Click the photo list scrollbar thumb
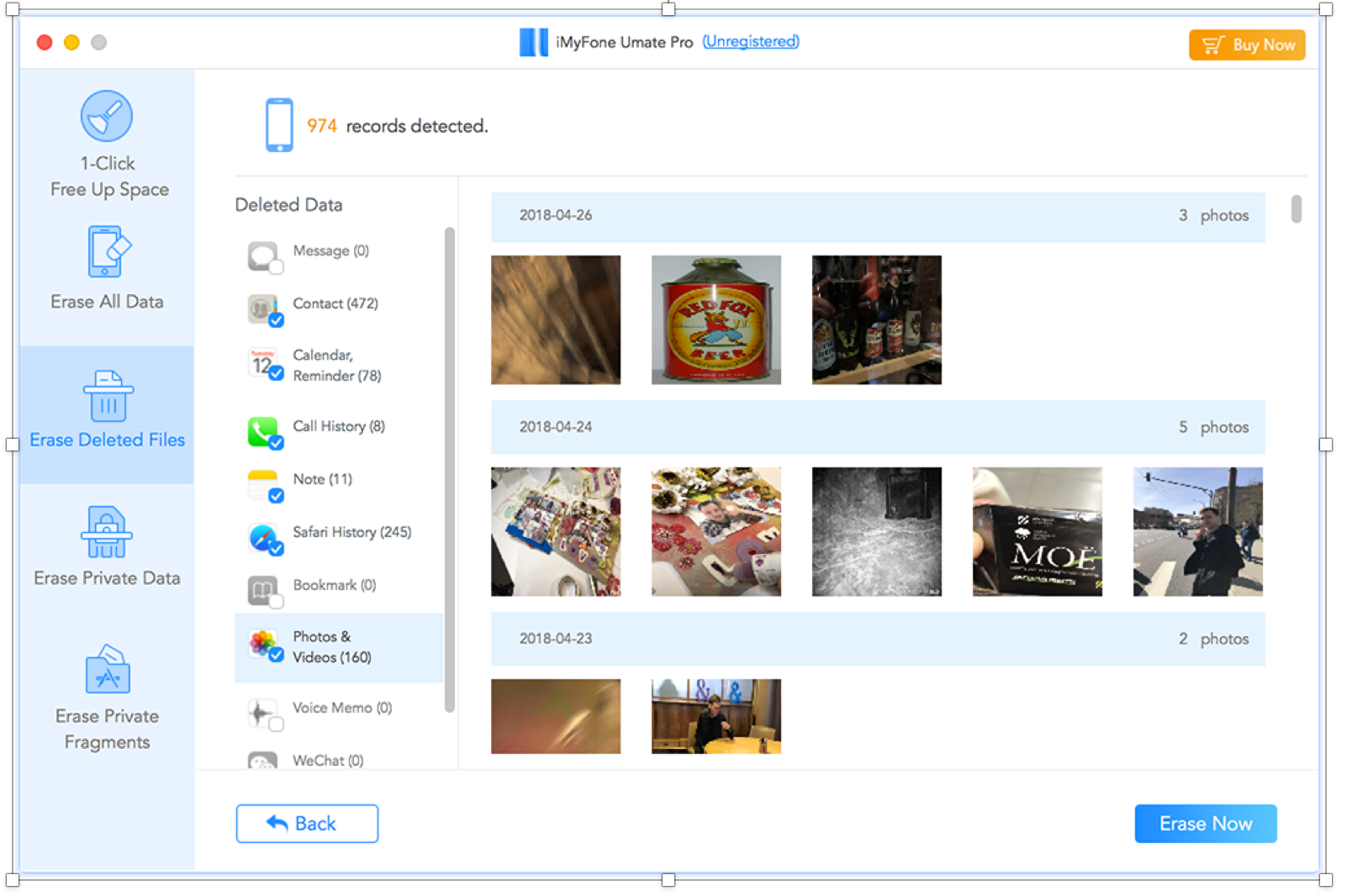1347x896 pixels. coord(1297,209)
